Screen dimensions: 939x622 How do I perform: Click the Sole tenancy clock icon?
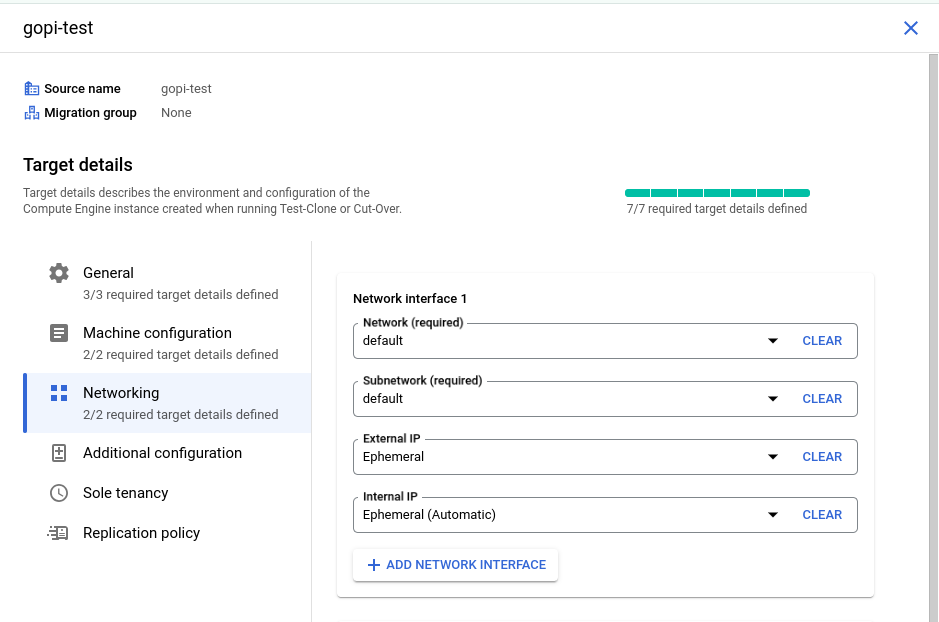click(59, 493)
